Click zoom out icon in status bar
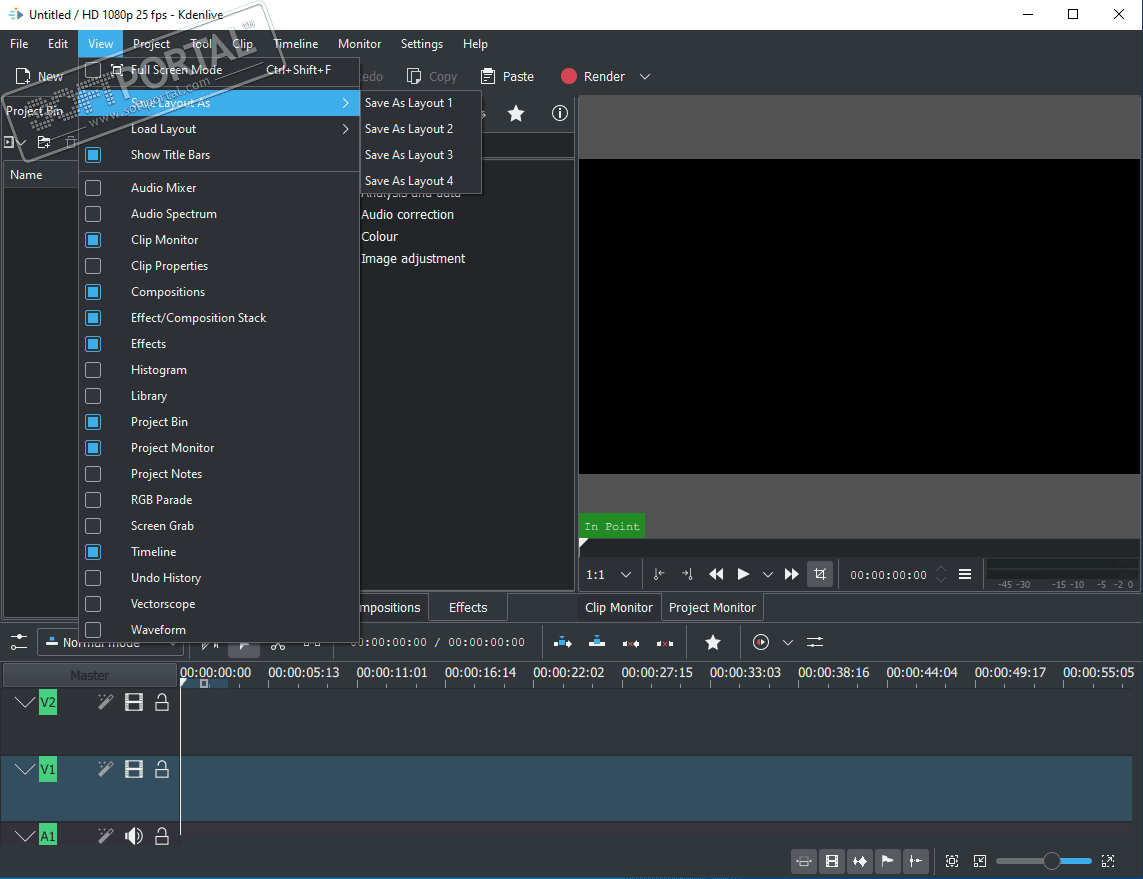This screenshot has height=879, width=1143. (980, 862)
